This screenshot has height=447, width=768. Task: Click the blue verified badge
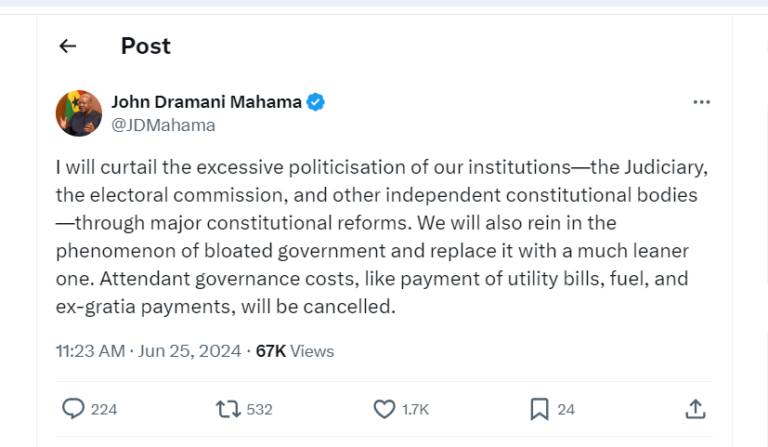315,102
